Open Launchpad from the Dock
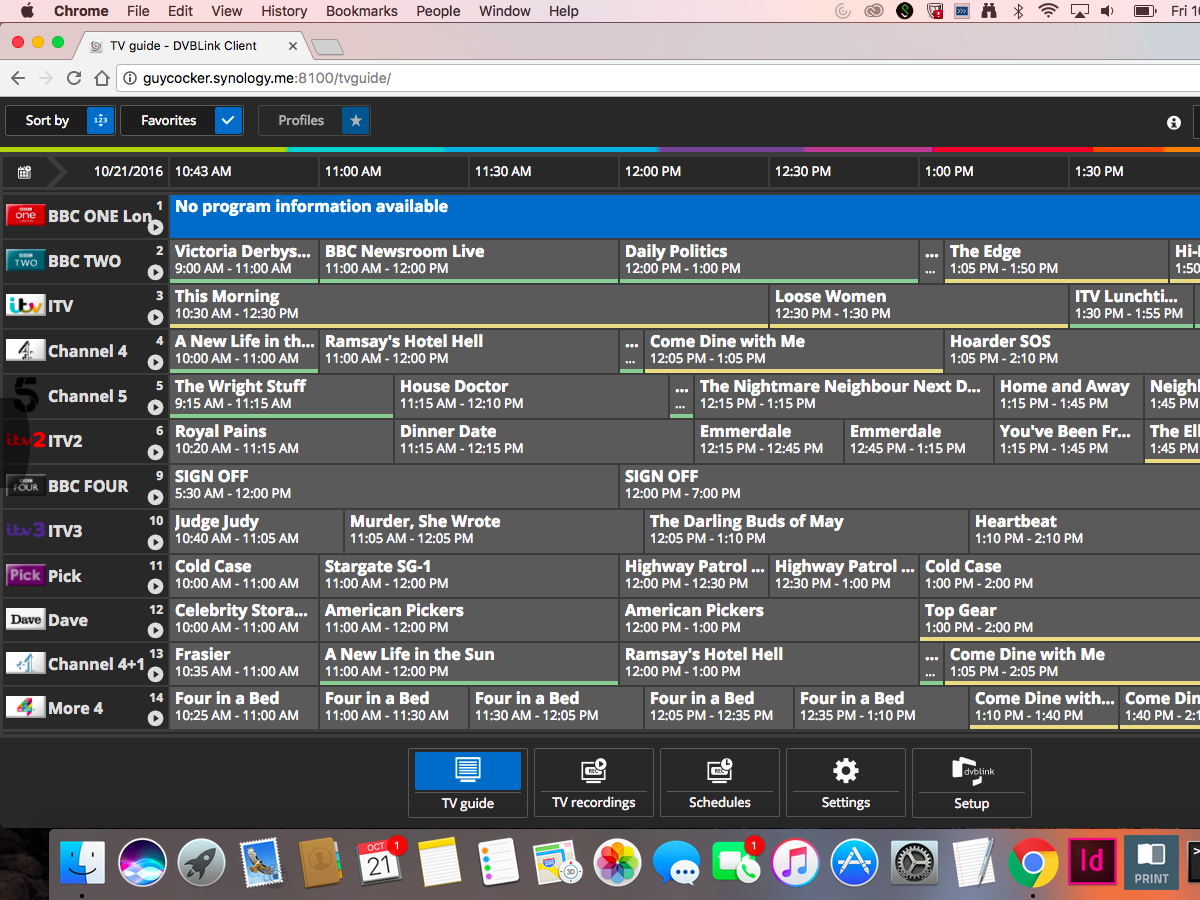This screenshot has width=1200, height=900. pyautogui.click(x=201, y=861)
